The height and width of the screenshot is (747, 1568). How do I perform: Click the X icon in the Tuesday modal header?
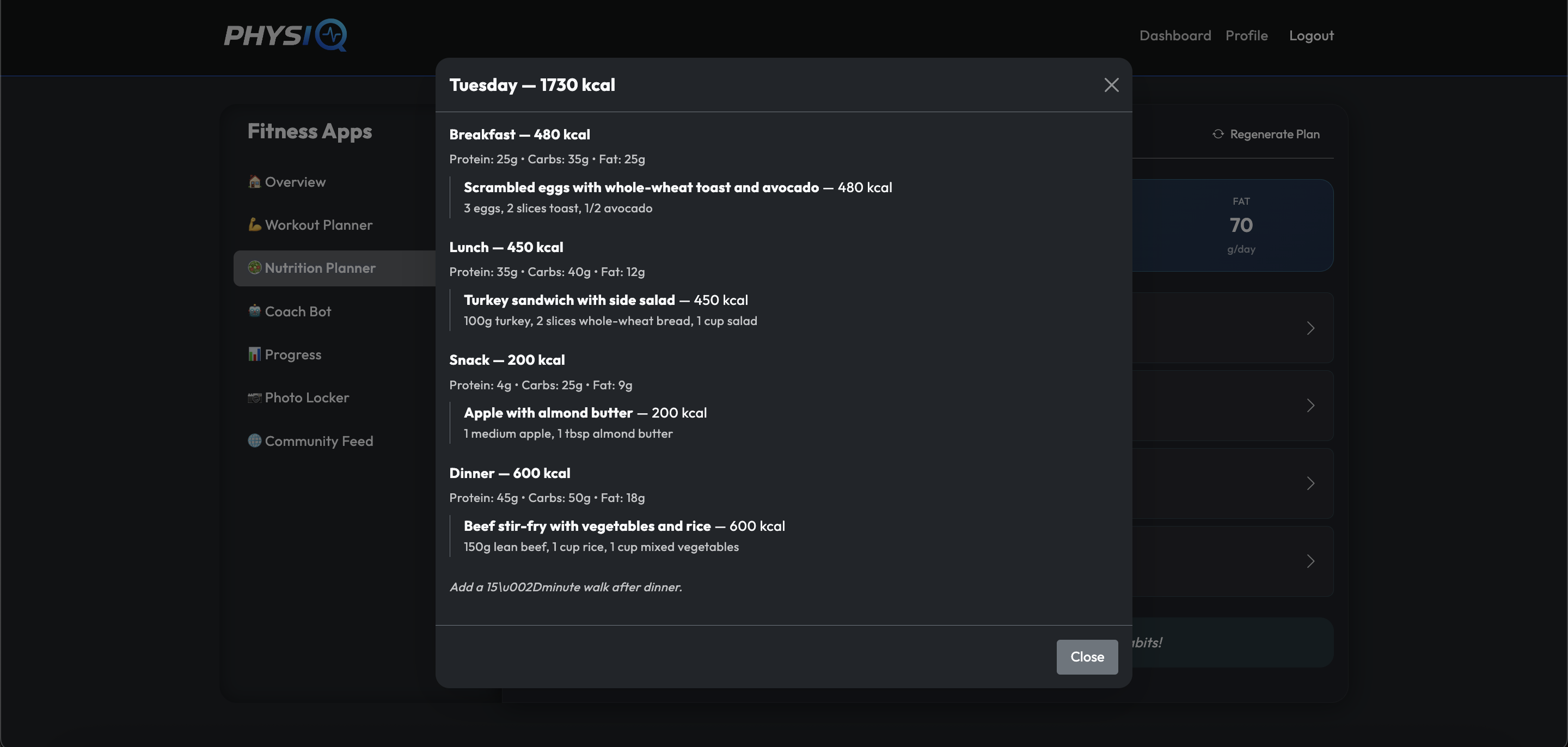[x=1111, y=85]
